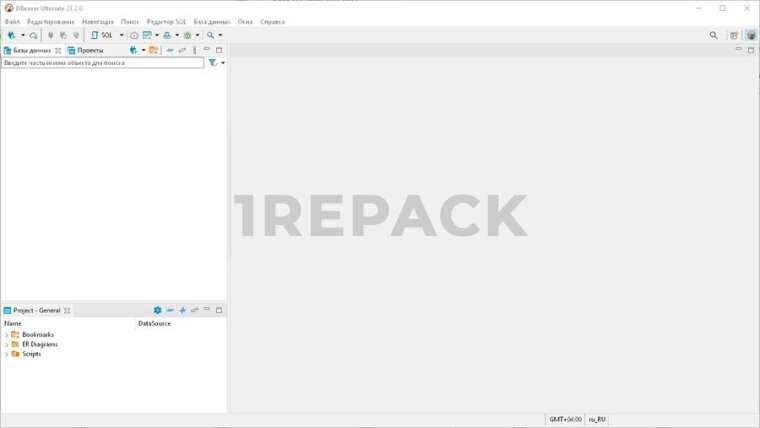The image size is (760, 428).
Task: Click the DataSource column header
Action: (154, 323)
